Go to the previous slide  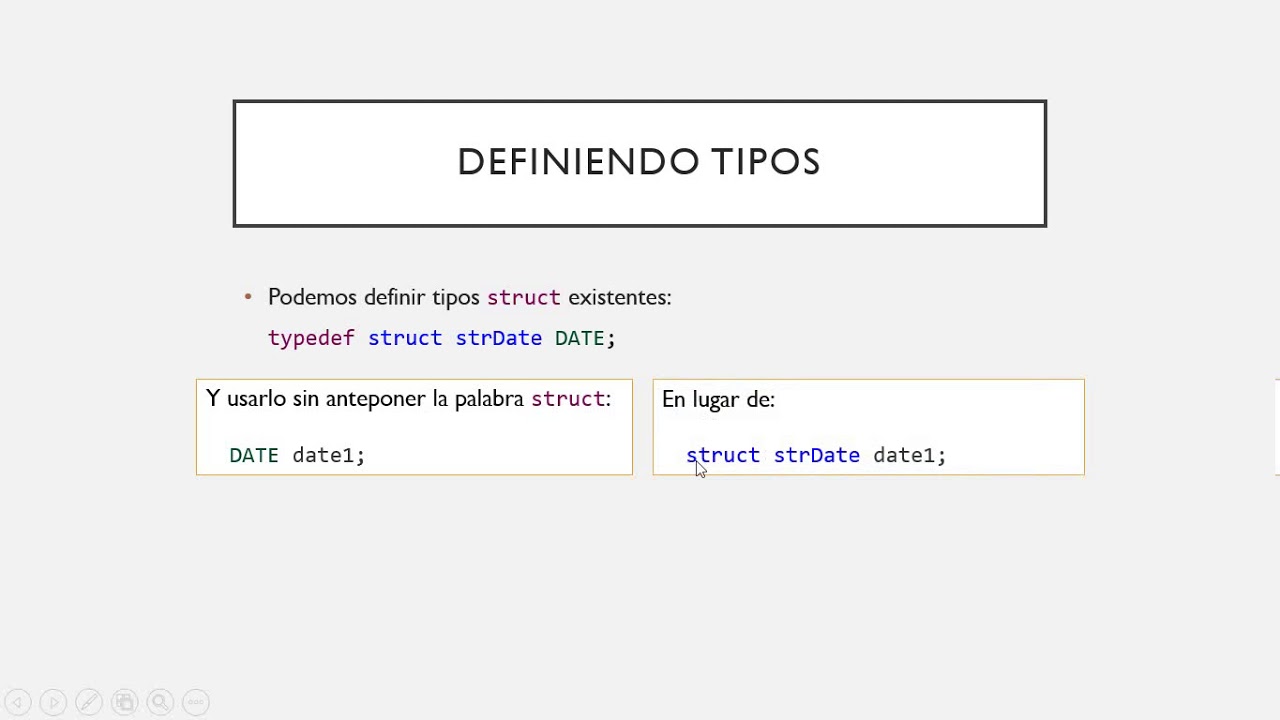coord(18,702)
